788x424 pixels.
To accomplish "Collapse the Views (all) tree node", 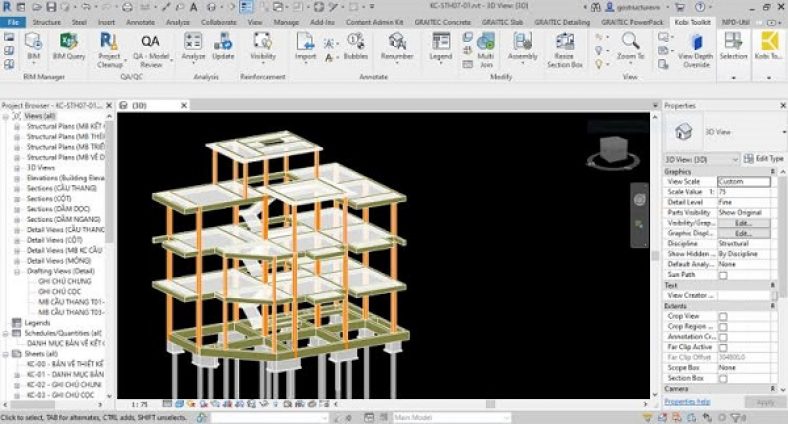I will (x=6, y=116).
